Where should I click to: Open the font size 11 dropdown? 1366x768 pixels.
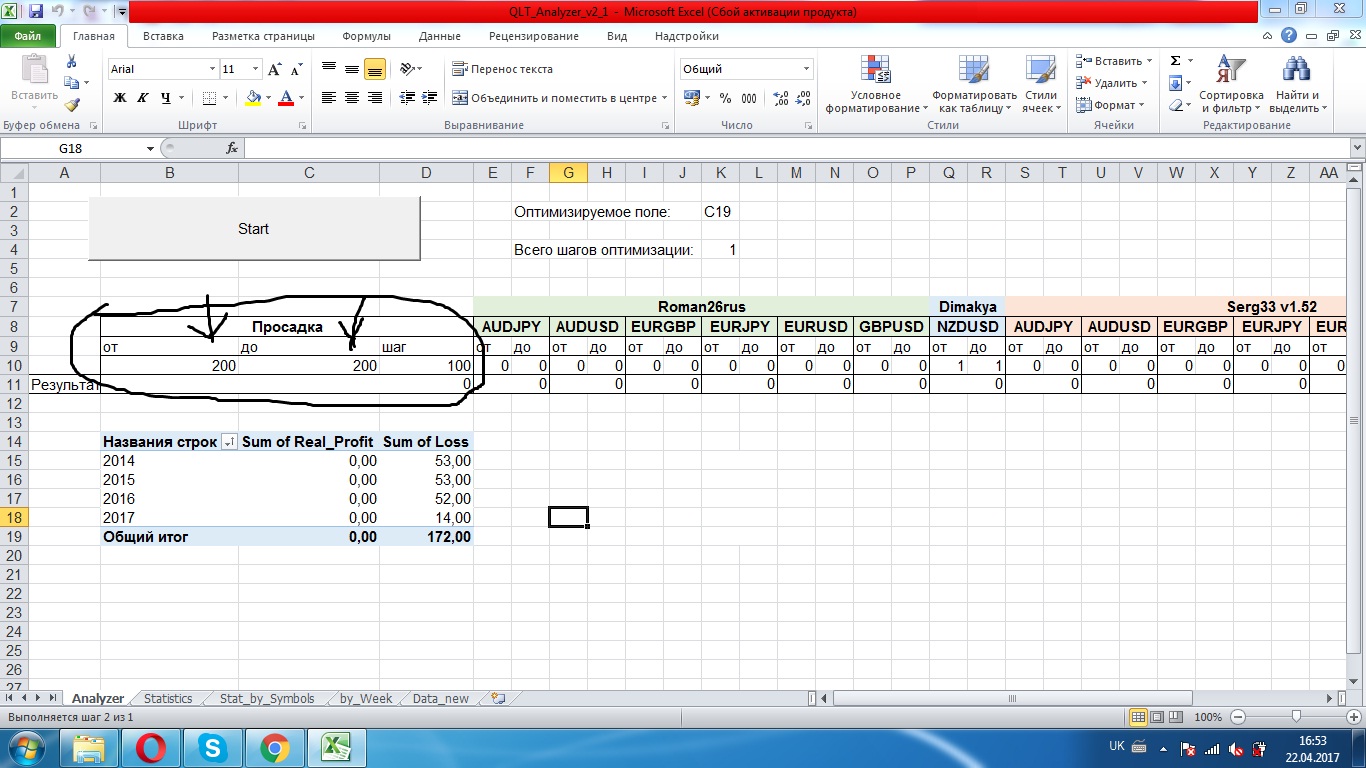(x=256, y=69)
